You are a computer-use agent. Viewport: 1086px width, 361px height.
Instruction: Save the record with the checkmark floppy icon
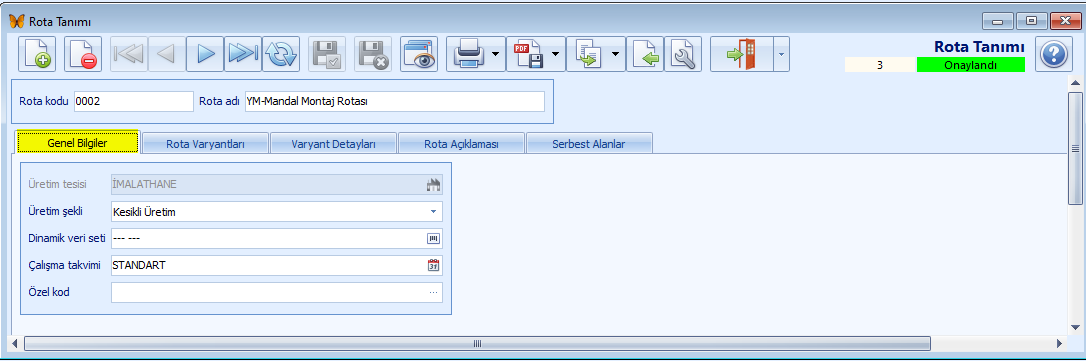click(x=327, y=54)
